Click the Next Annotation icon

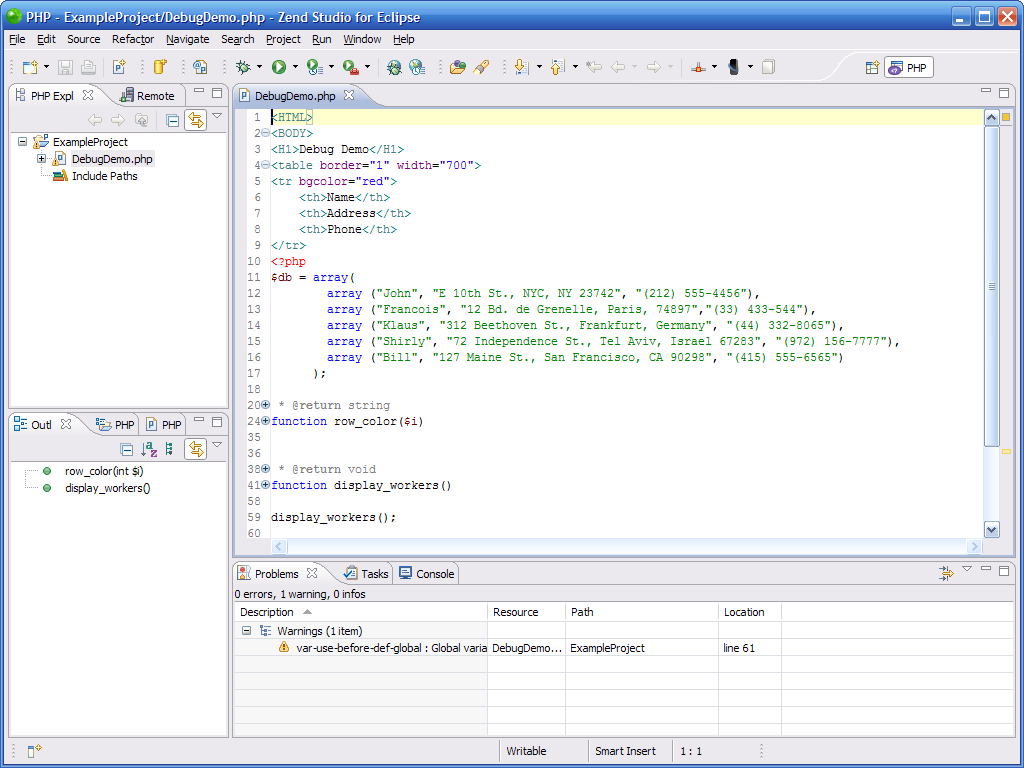521,67
